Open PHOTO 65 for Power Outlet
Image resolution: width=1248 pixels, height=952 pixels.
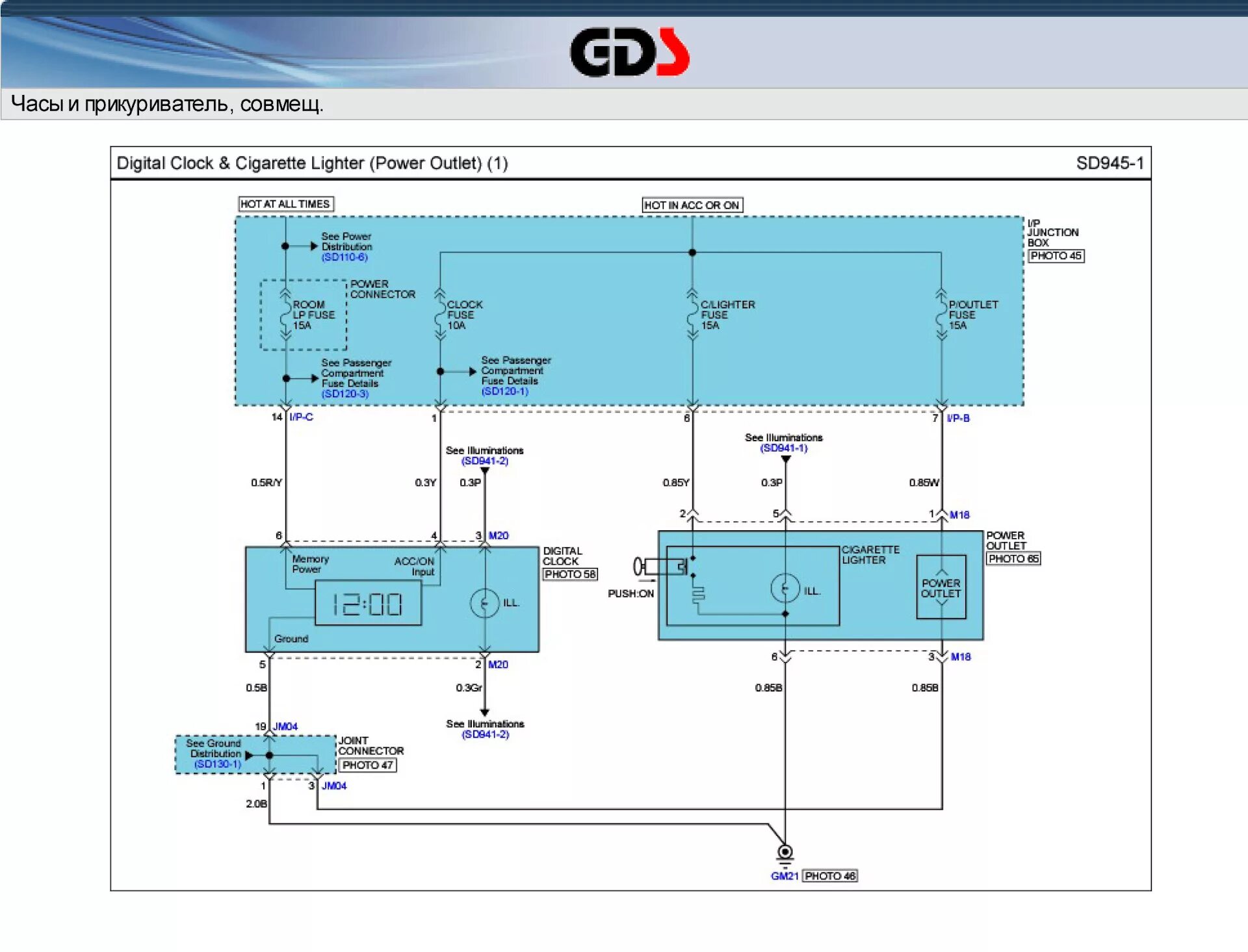[1013, 558]
